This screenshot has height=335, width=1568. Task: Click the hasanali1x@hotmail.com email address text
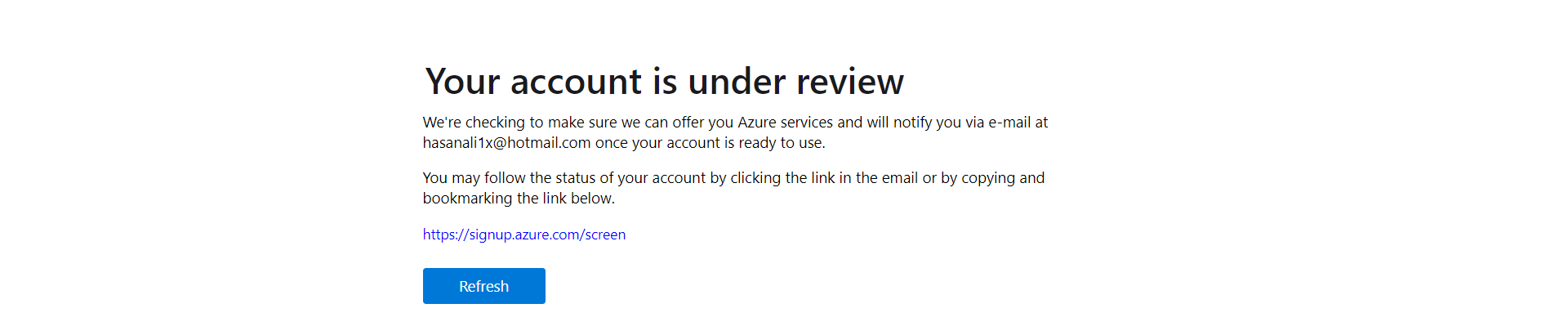click(x=506, y=143)
